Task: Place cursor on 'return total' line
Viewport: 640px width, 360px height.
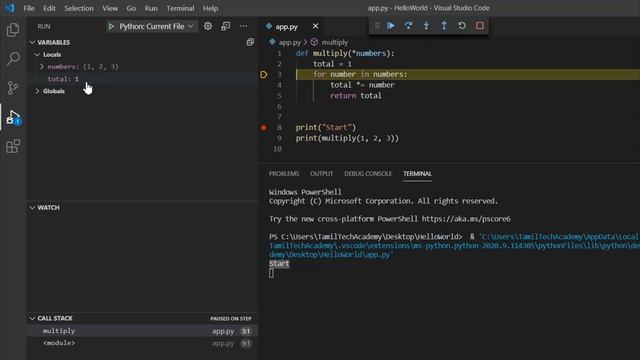Action: [x=356, y=96]
